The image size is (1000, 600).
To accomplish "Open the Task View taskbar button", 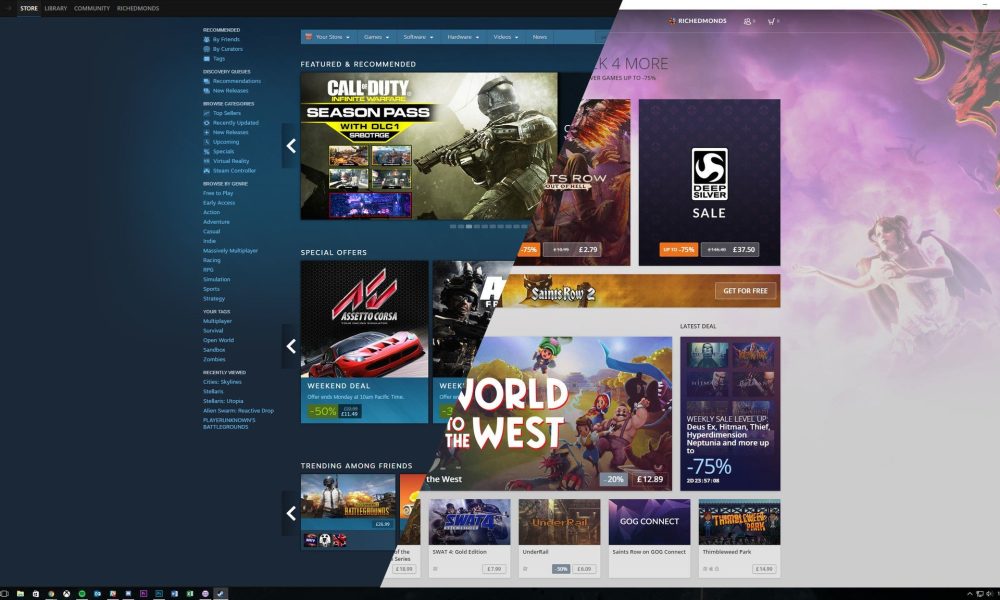I will [x=5, y=594].
